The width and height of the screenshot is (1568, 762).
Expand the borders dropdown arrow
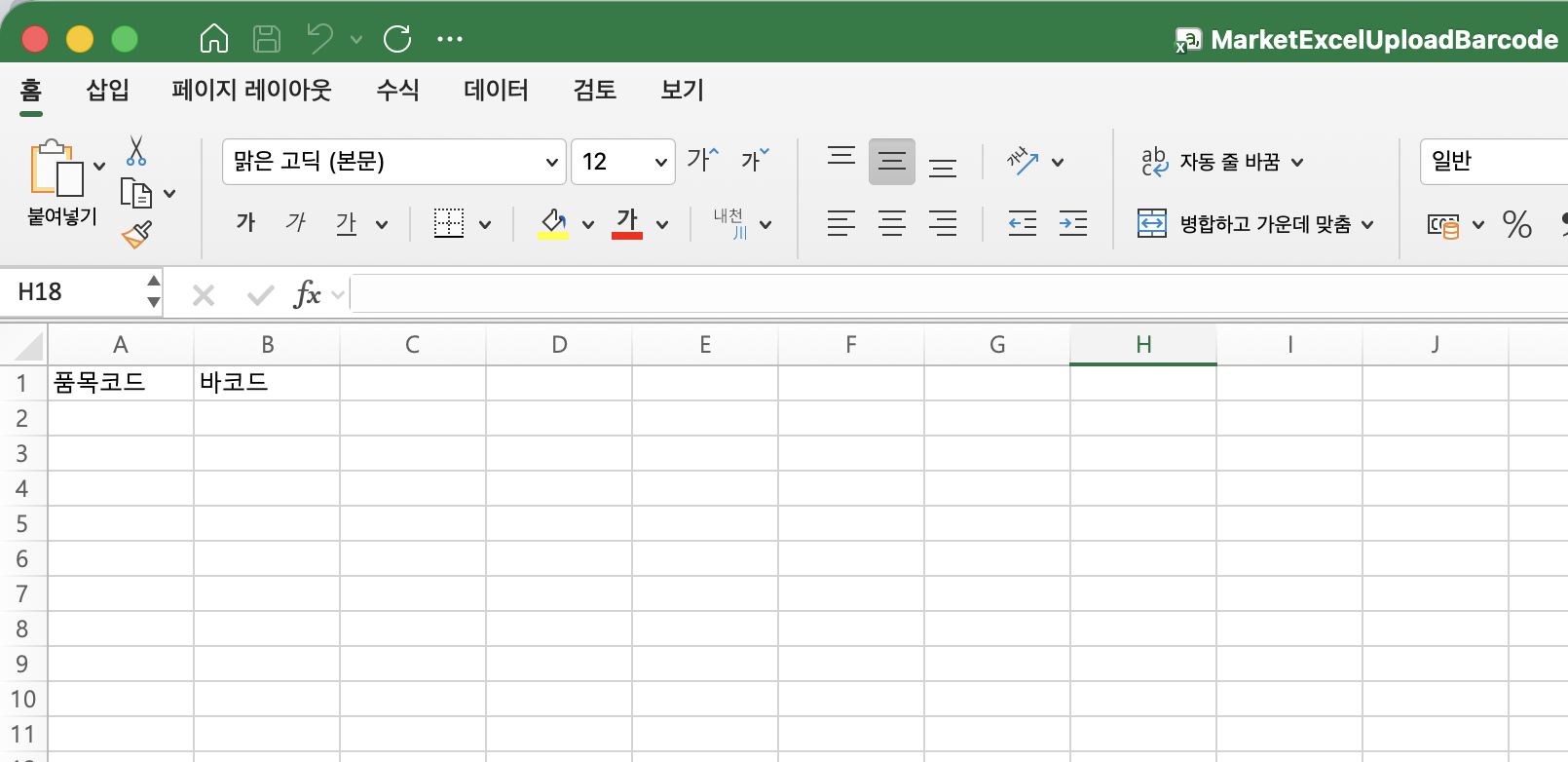pos(485,224)
